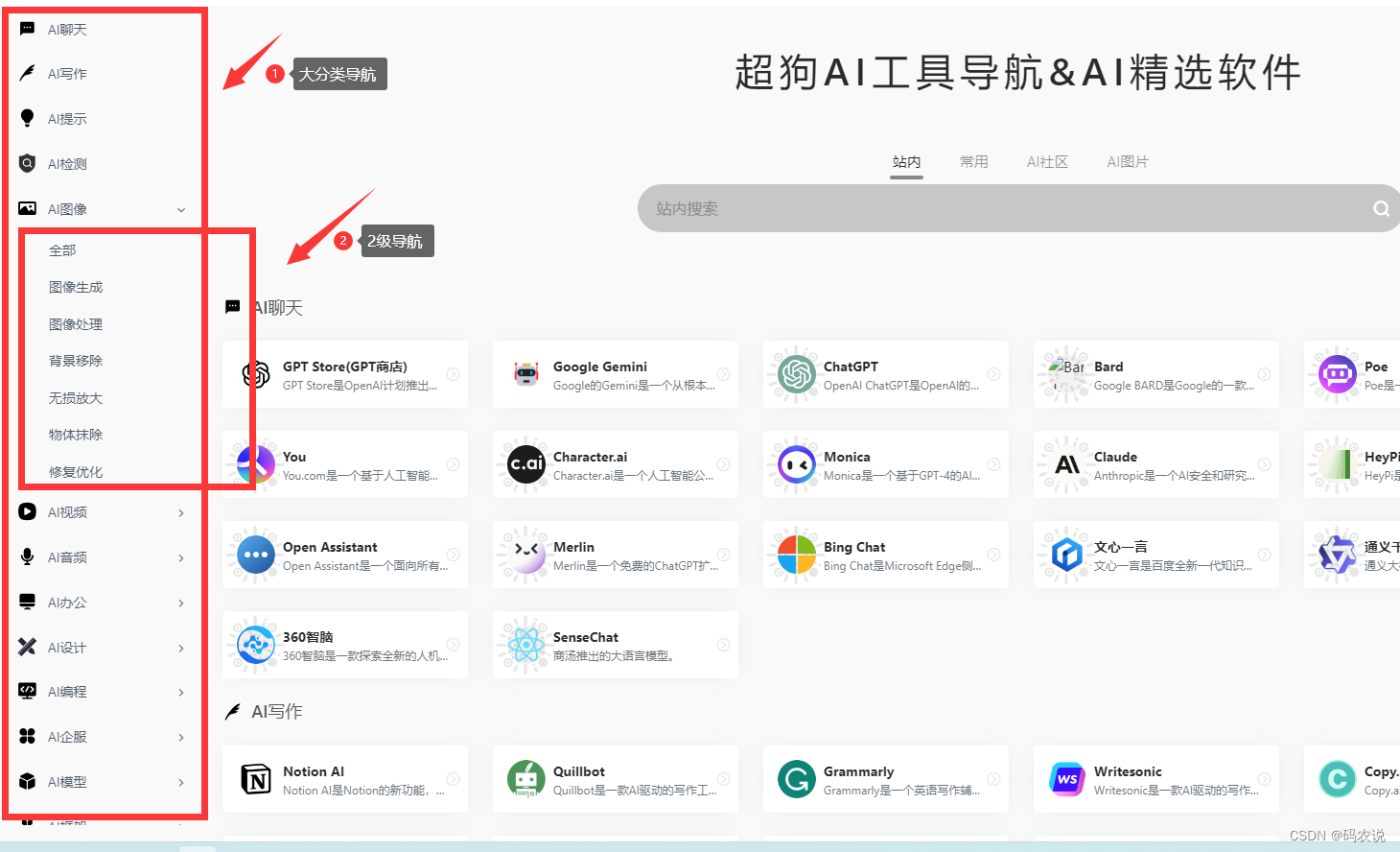
Task: Click the AI检测 shield icon in sidebar
Action: tap(28, 163)
